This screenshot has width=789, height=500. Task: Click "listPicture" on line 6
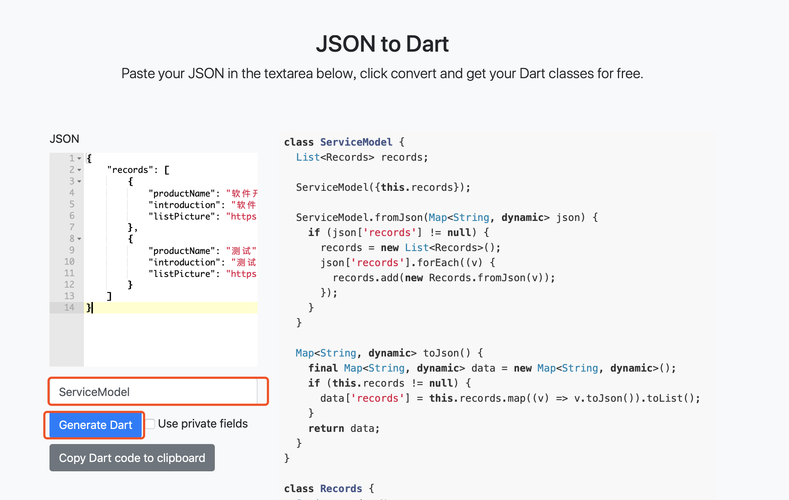[184, 216]
